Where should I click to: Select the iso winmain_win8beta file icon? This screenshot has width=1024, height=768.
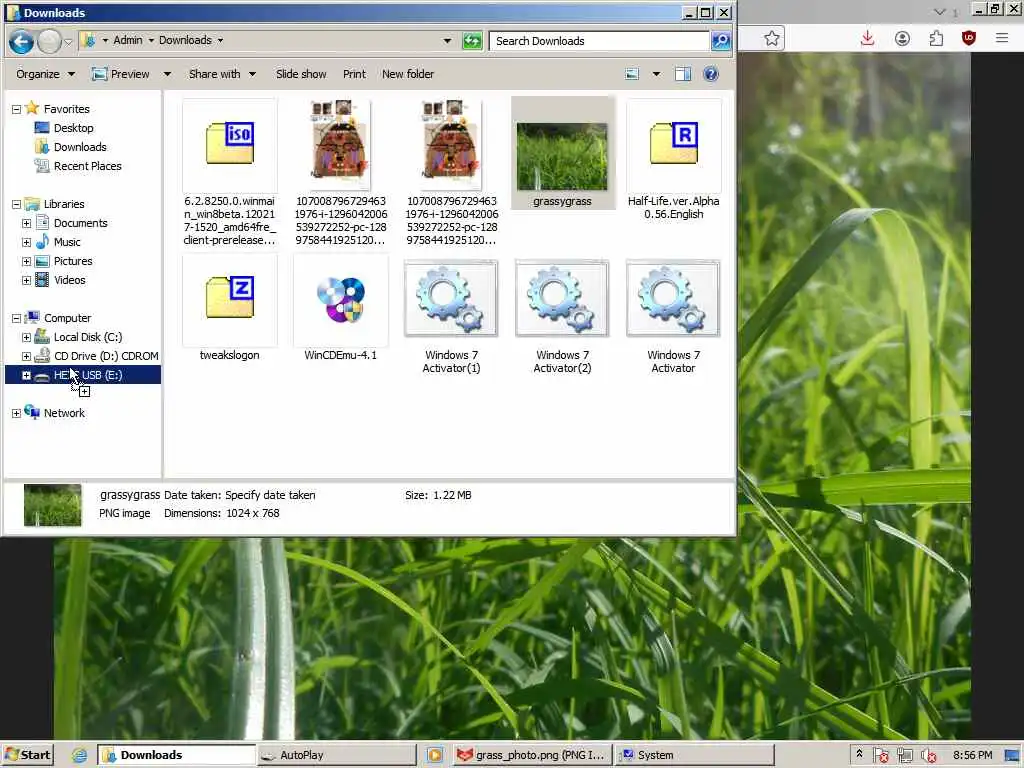230,144
